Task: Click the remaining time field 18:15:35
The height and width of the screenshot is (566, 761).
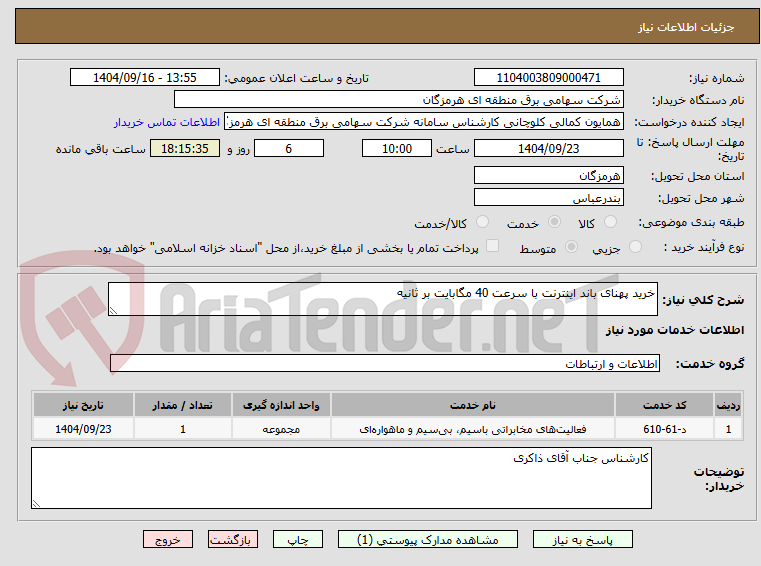Action: pos(184,148)
